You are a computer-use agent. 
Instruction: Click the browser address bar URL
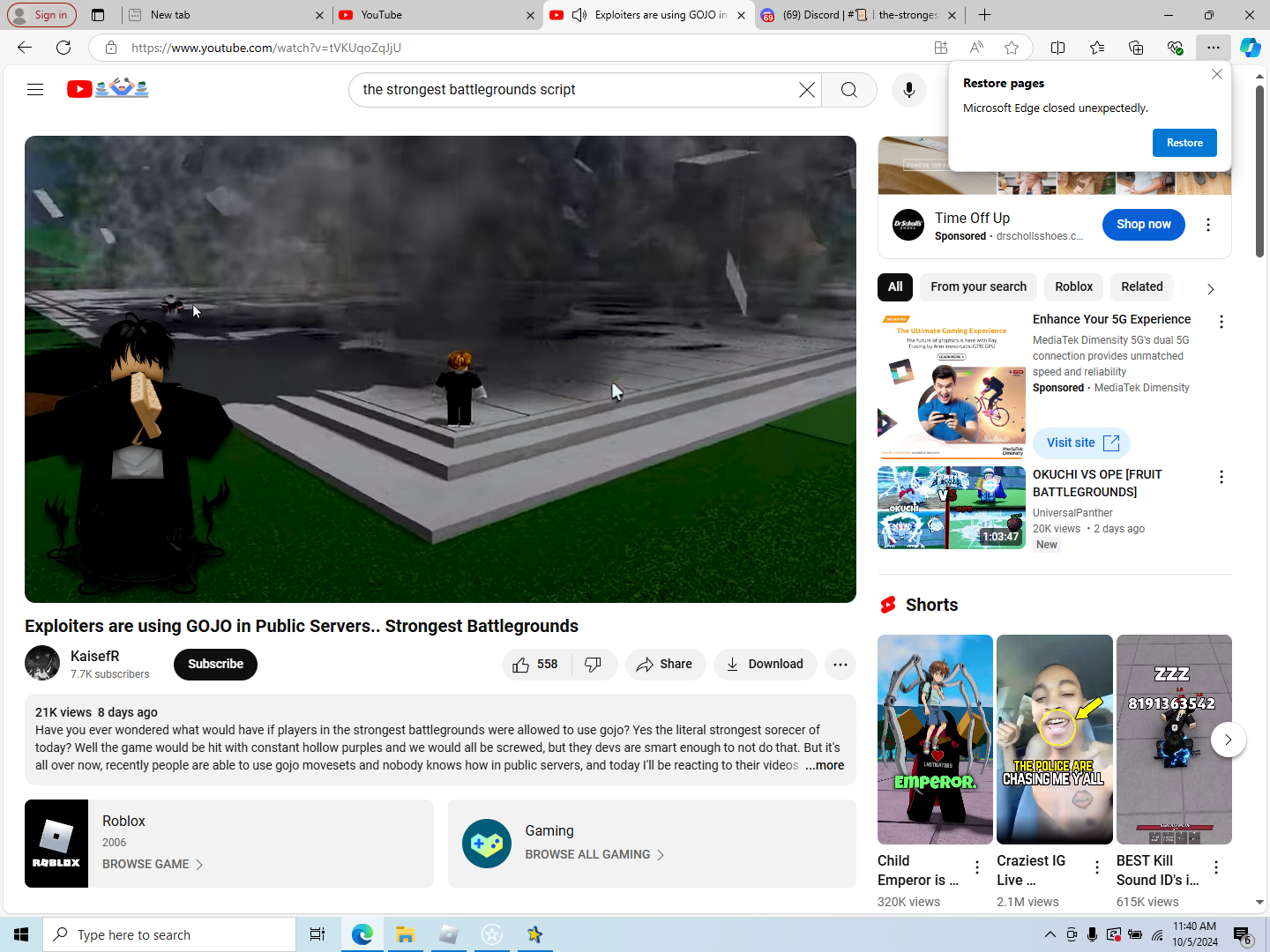tap(266, 48)
